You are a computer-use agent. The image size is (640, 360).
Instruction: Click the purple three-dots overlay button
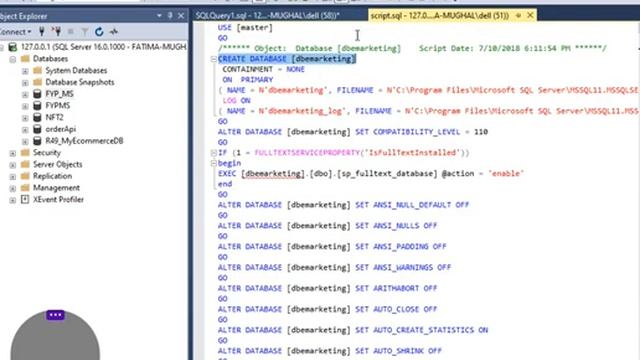(x=55, y=315)
